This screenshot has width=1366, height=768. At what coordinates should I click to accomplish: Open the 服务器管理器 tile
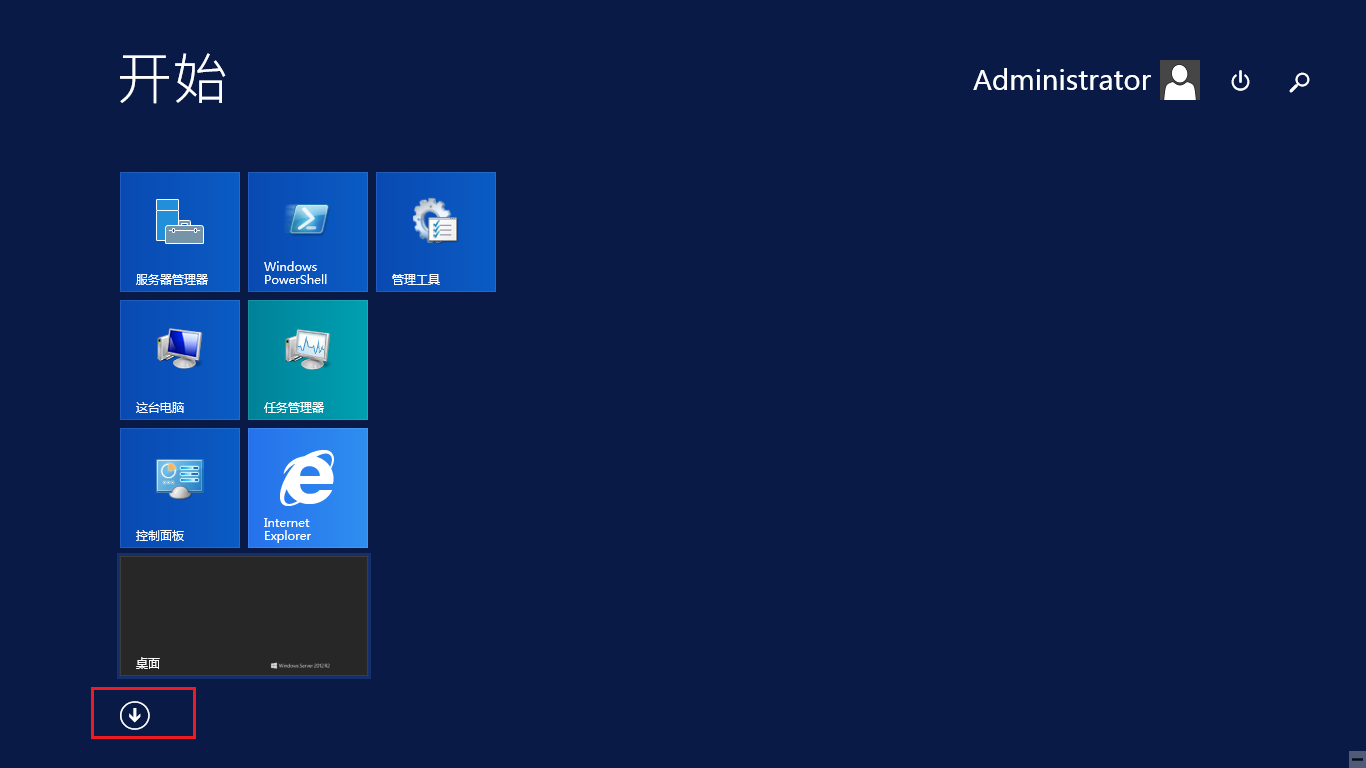coord(180,231)
